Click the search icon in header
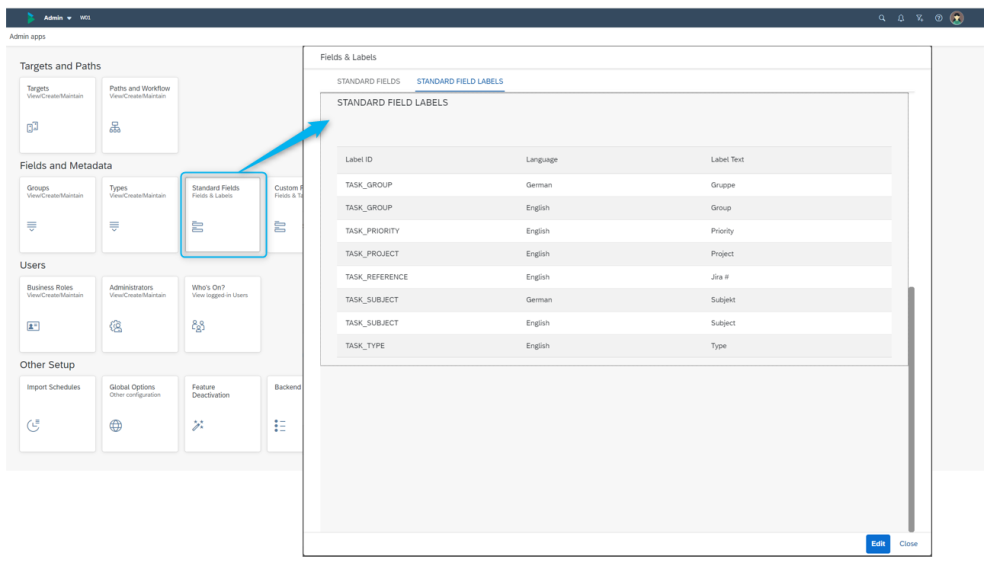 click(x=882, y=18)
